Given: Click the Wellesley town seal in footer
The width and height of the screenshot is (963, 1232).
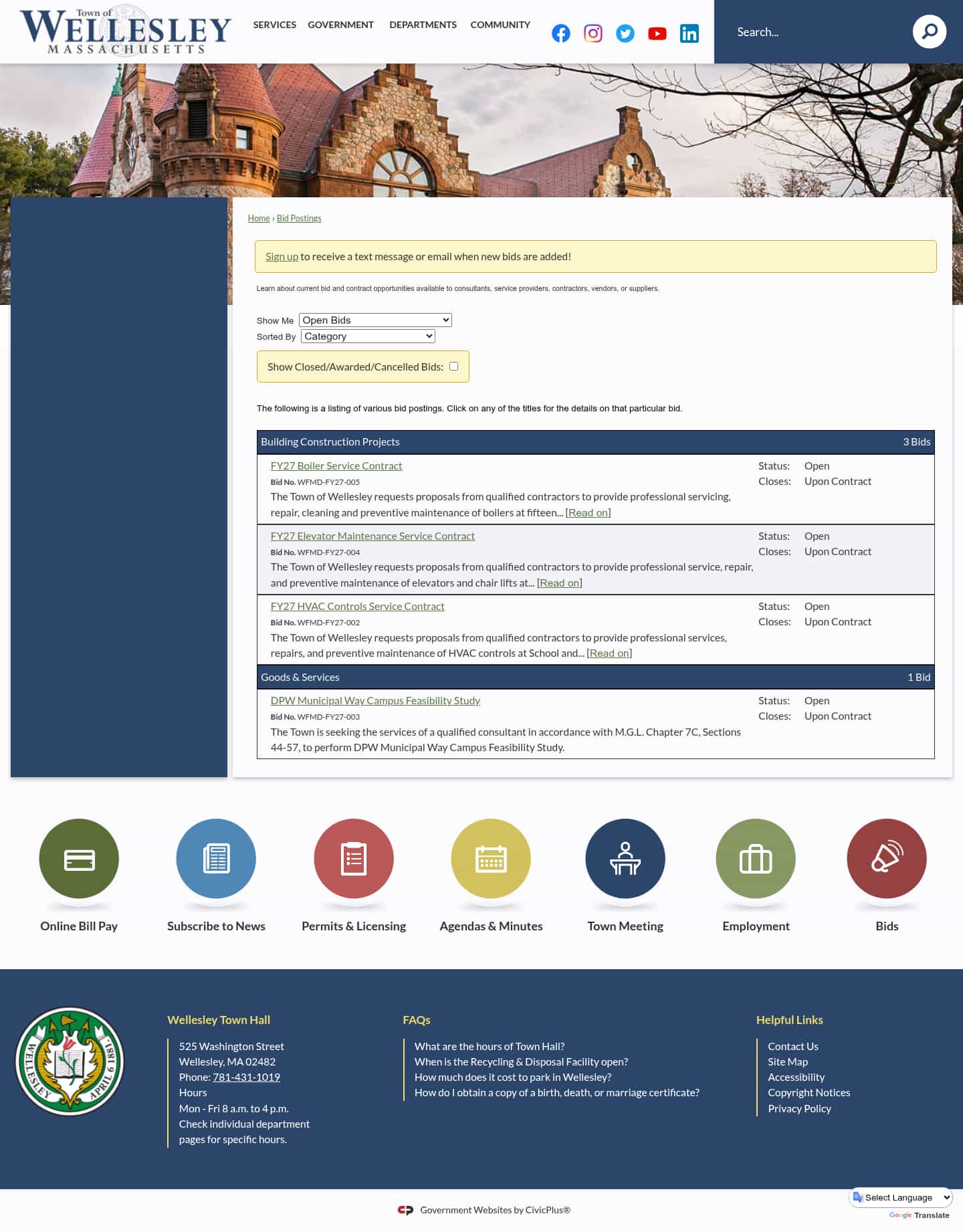Looking at the screenshot, I should tap(70, 1061).
